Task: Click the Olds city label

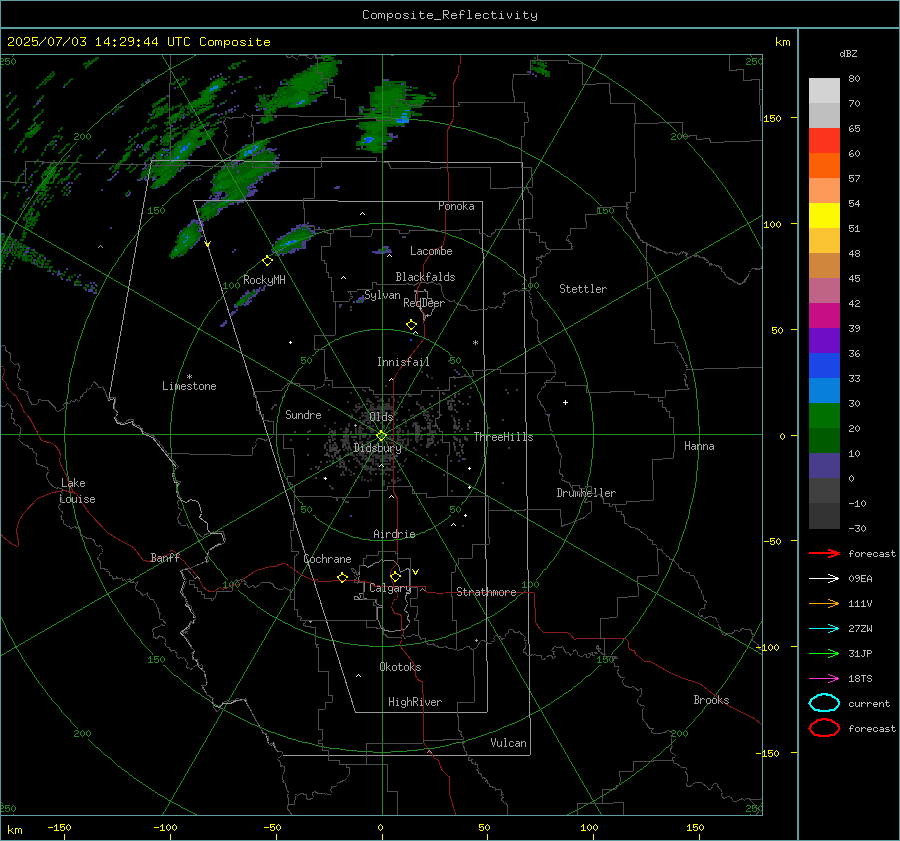Action: click(x=381, y=417)
